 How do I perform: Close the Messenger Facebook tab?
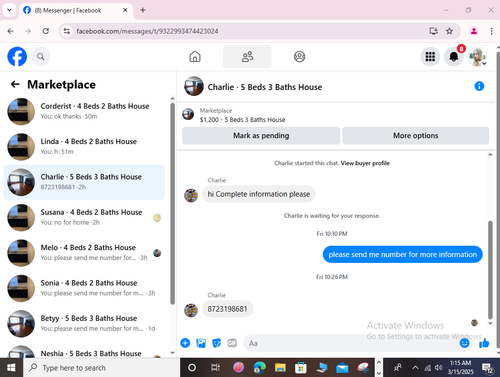point(125,10)
